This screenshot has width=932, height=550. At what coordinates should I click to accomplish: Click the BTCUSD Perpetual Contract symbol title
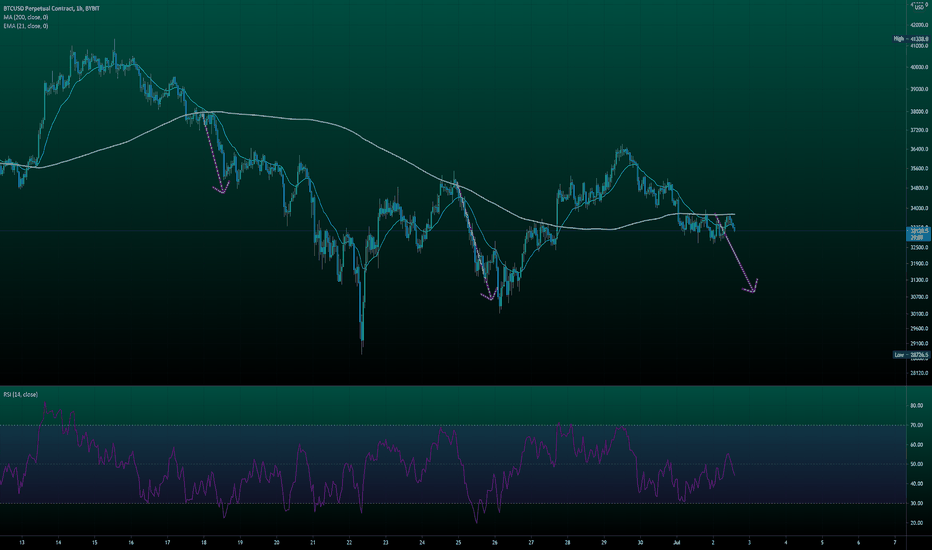(51, 9)
